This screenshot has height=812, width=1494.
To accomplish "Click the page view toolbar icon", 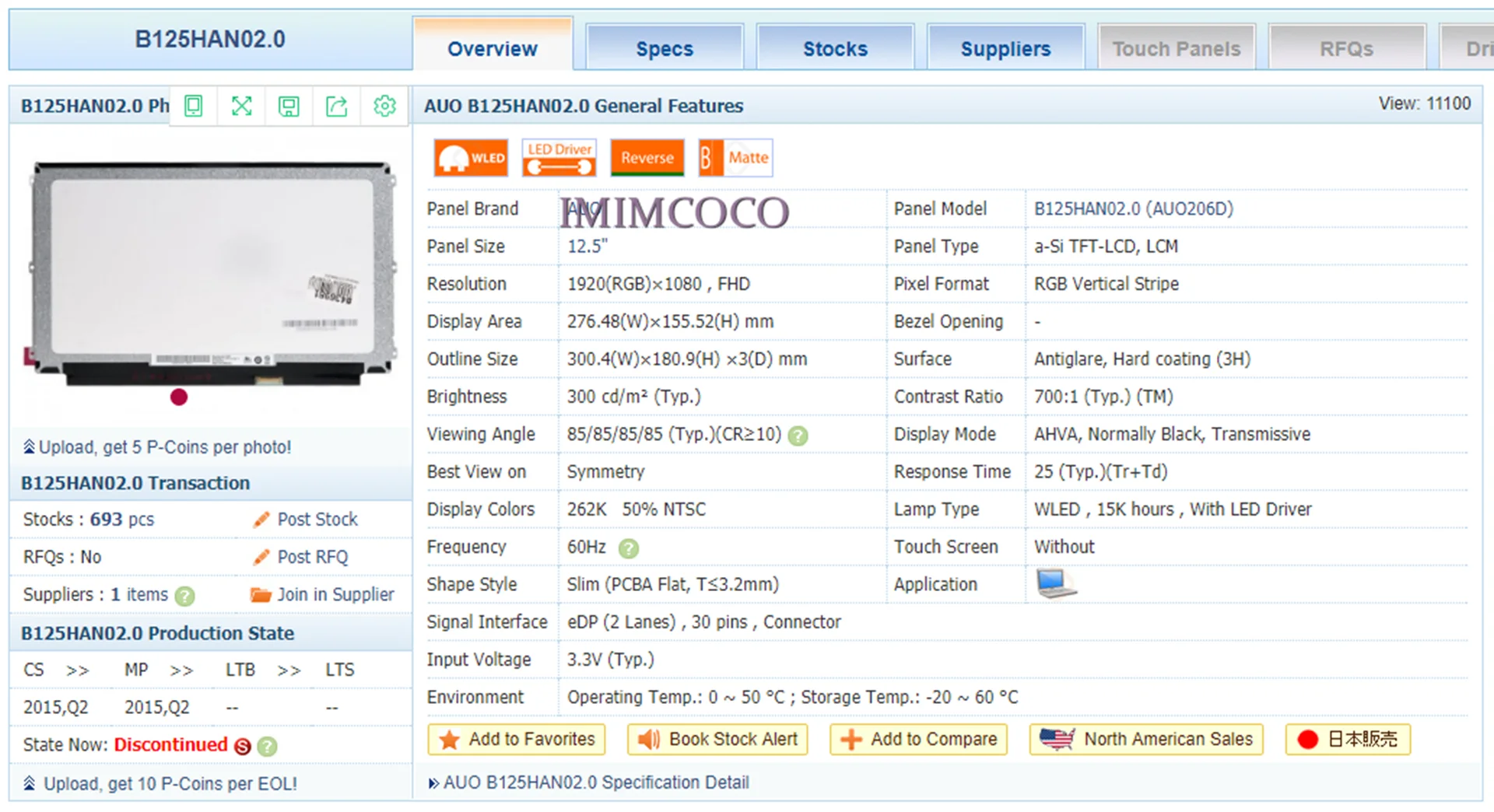I will (193, 106).
